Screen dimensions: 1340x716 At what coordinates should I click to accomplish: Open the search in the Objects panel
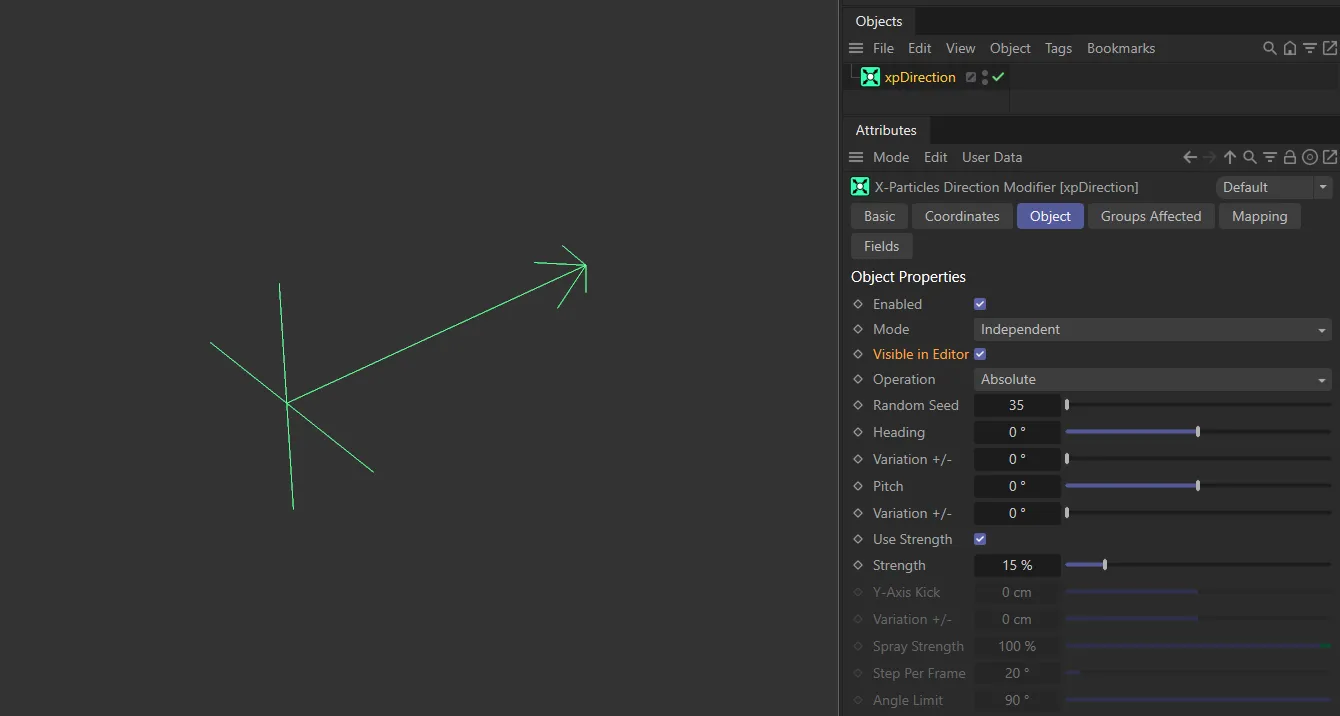pos(1269,48)
